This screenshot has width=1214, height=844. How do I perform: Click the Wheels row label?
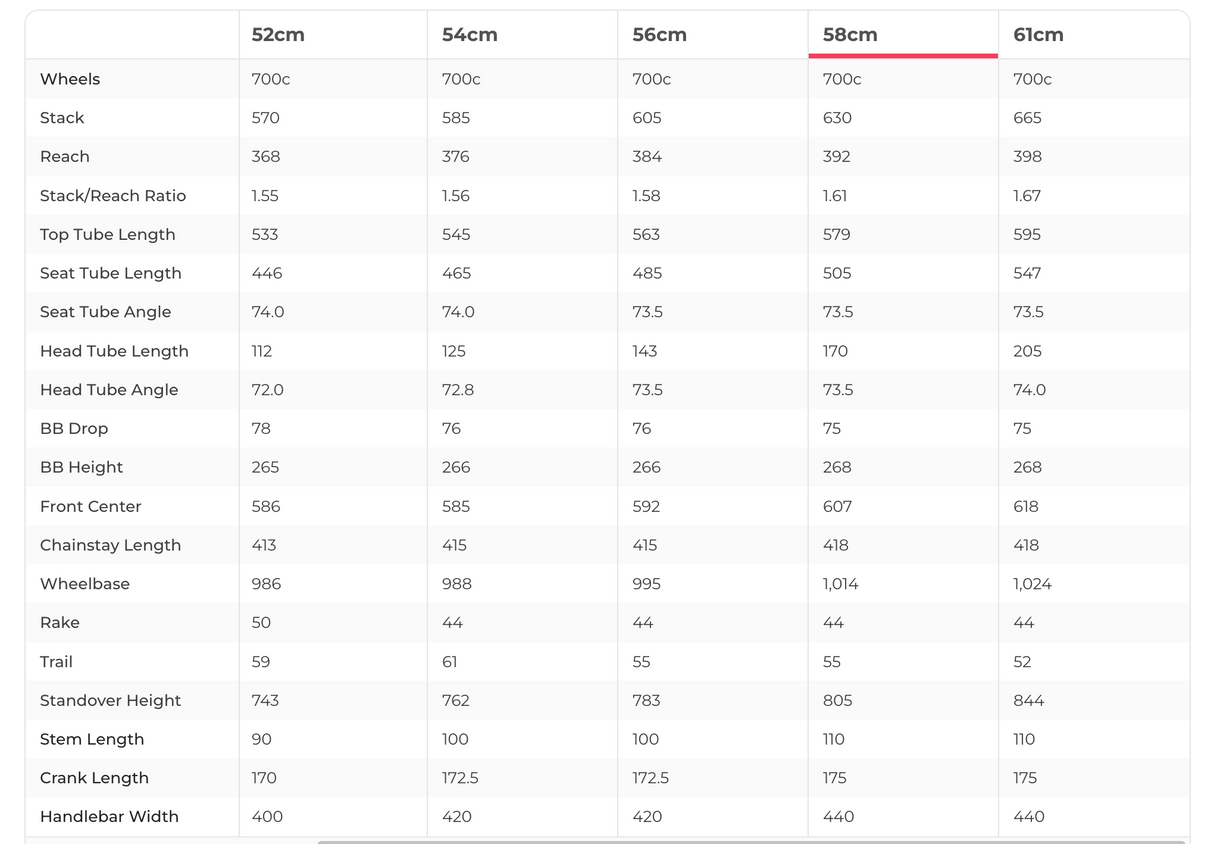(x=70, y=79)
